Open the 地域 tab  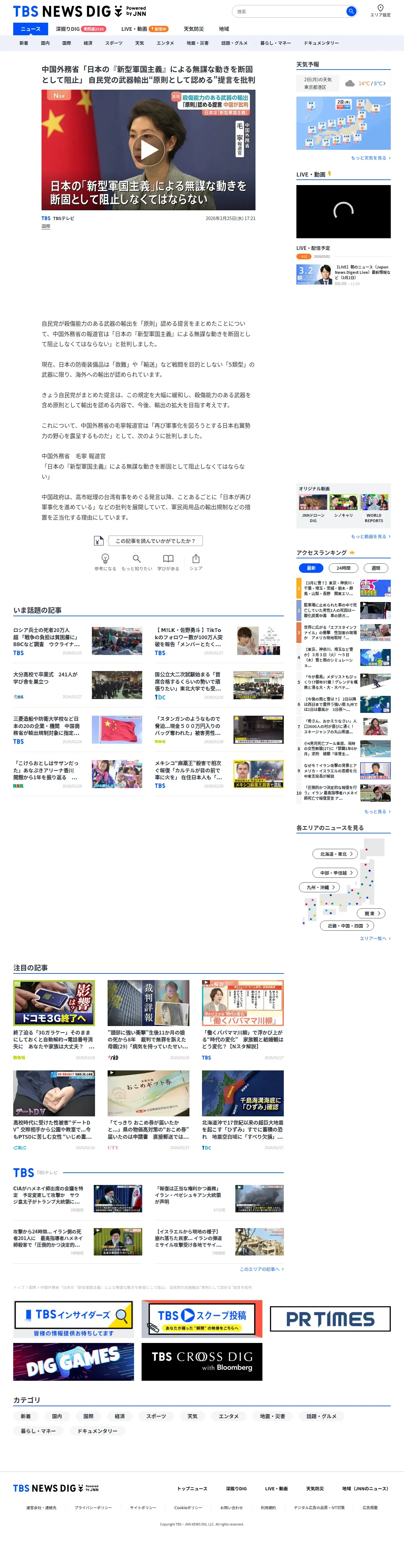point(224,29)
